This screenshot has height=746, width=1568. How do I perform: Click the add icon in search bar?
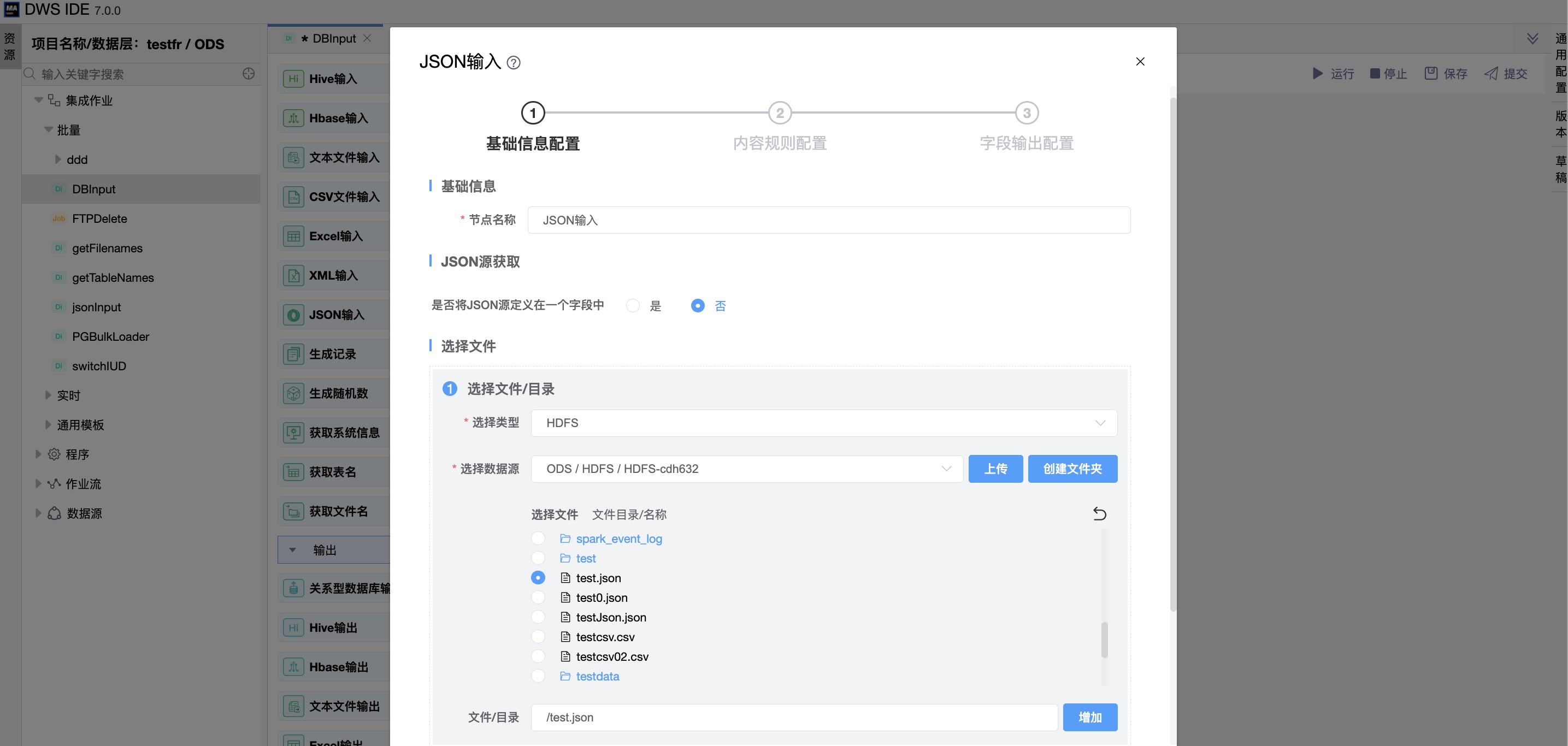coord(249,74)
